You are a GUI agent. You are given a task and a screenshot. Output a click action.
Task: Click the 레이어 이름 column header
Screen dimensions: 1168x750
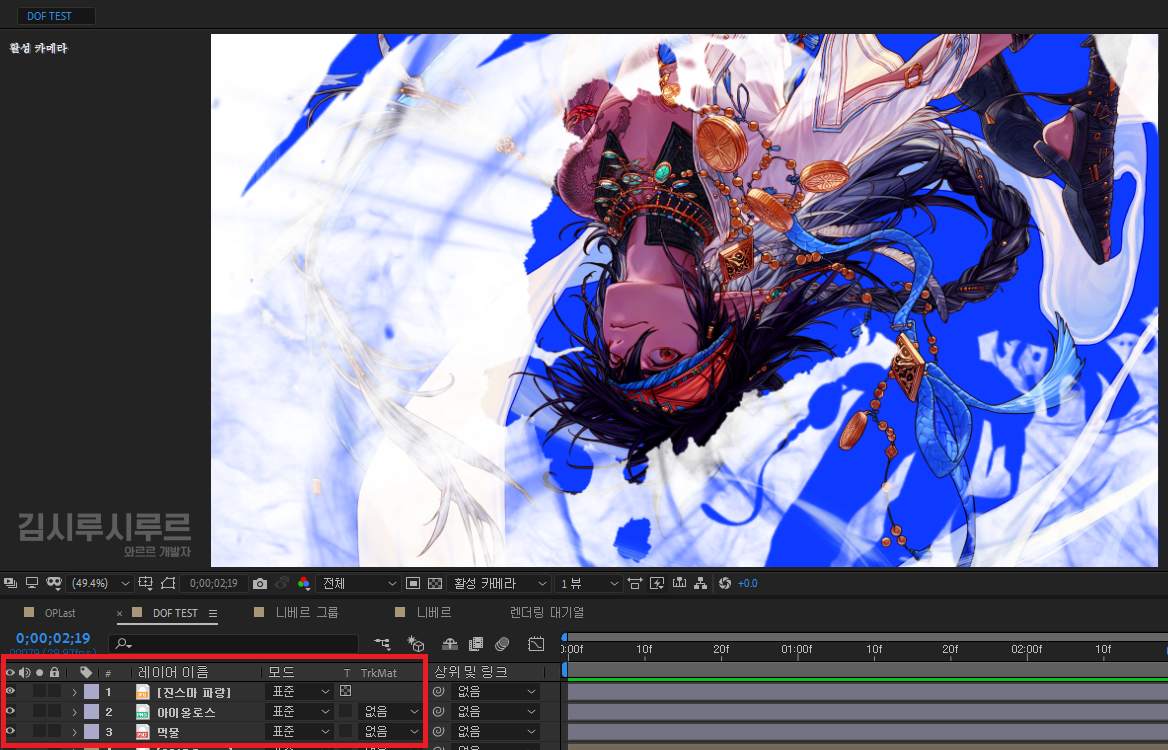pyautogui.click(x=173, y=673)
